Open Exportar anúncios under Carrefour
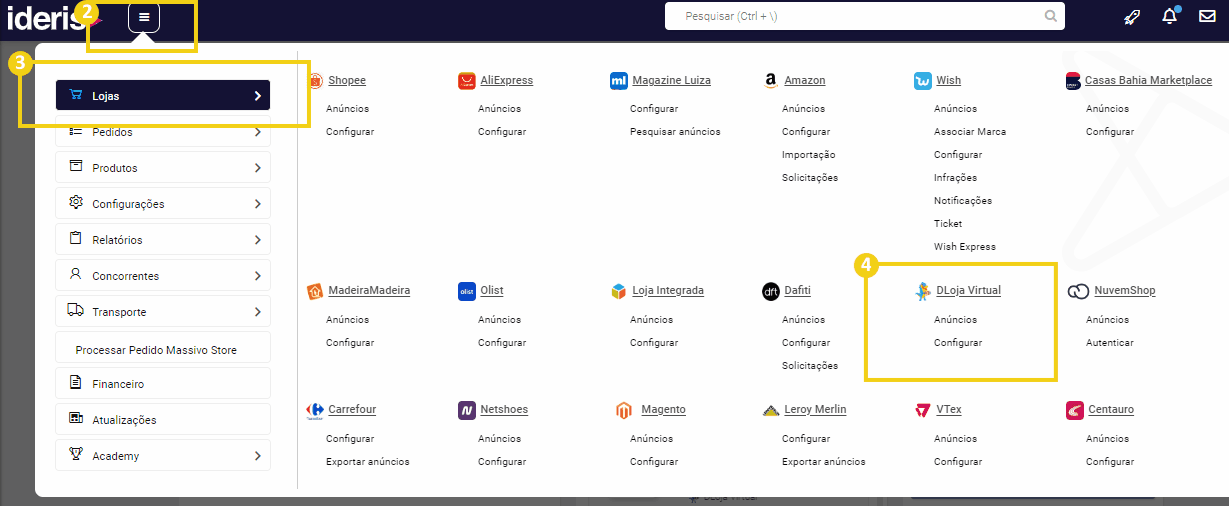The width and height of the screenshot is (1229, 506). 367,462
